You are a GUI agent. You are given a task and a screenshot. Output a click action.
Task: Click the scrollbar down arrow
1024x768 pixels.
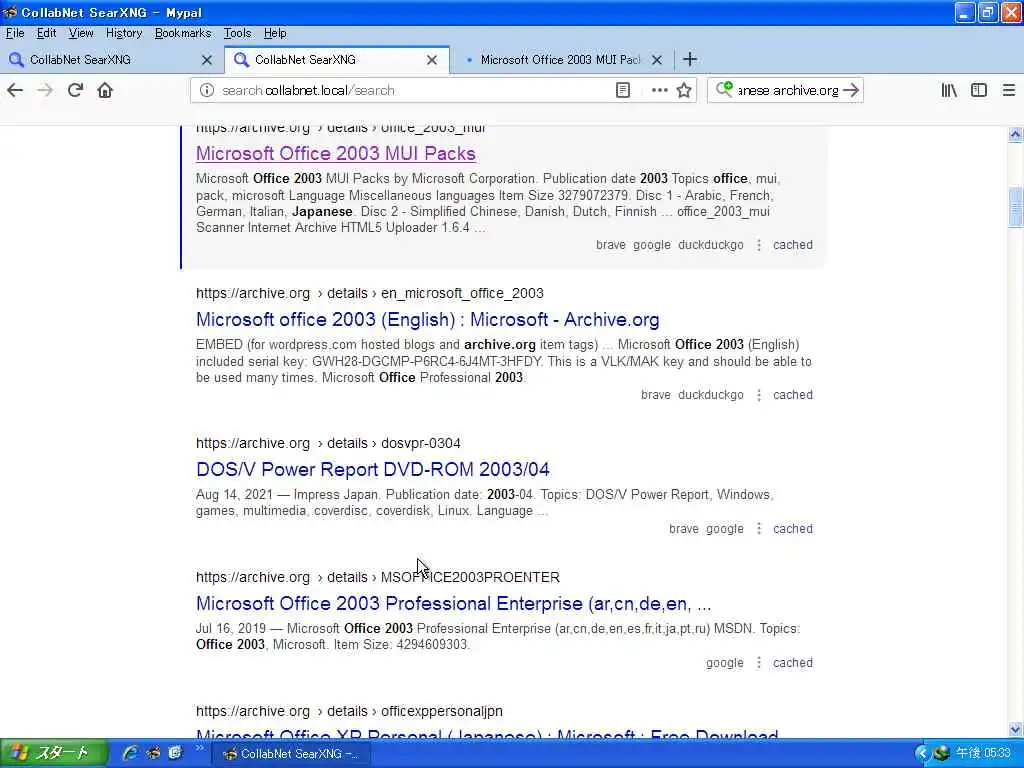click(1015, 729)
